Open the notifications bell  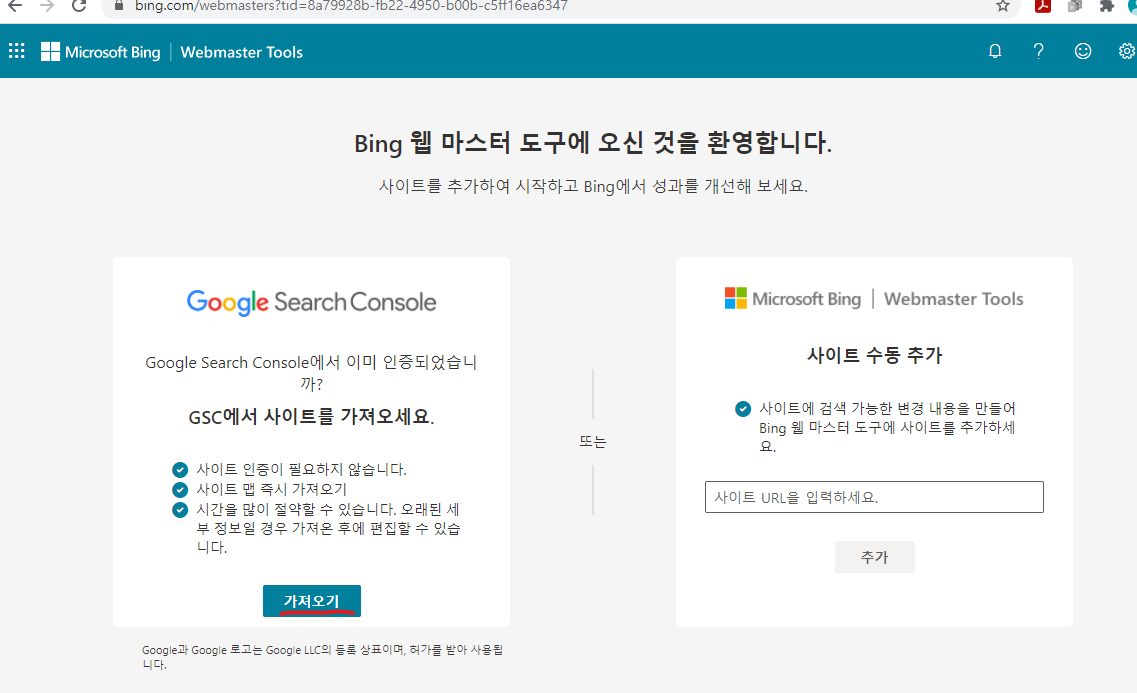995,51
